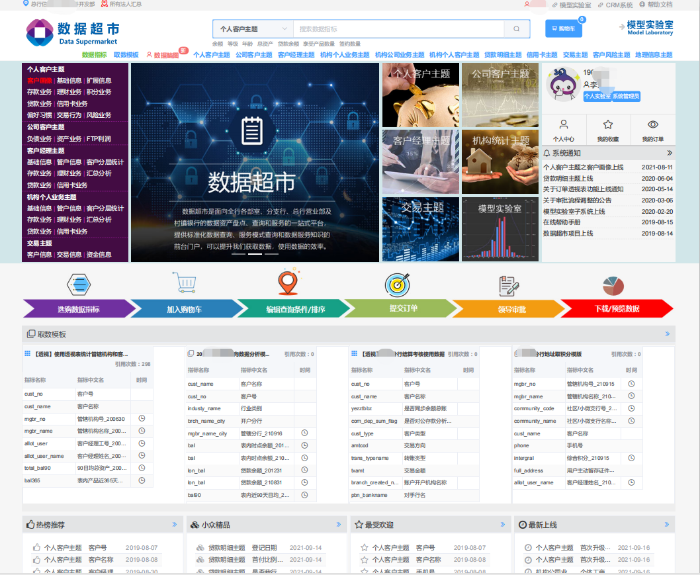Click FTP利润 in left sidebar

(99, 139)
